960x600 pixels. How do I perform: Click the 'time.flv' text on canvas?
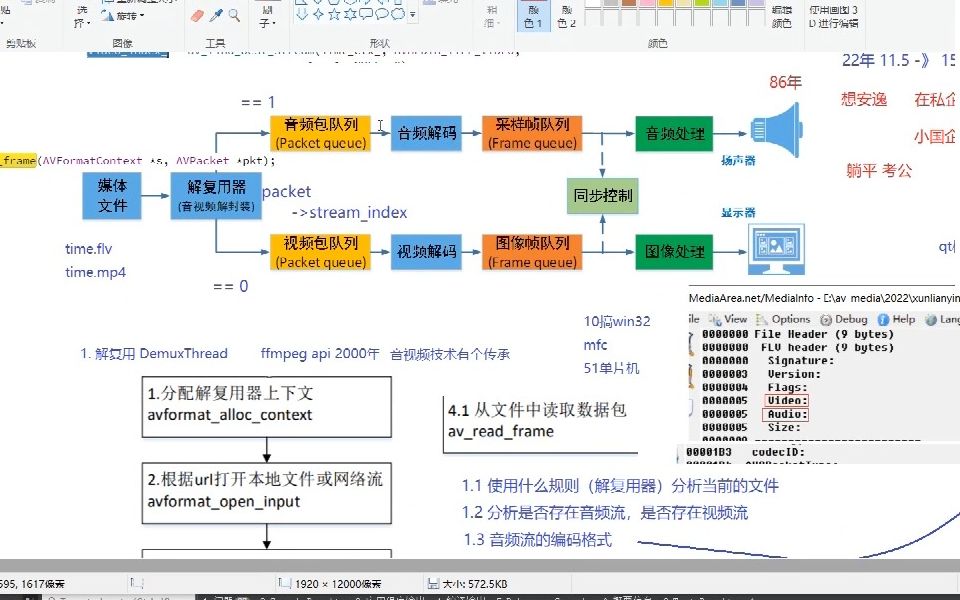(89, 249)
